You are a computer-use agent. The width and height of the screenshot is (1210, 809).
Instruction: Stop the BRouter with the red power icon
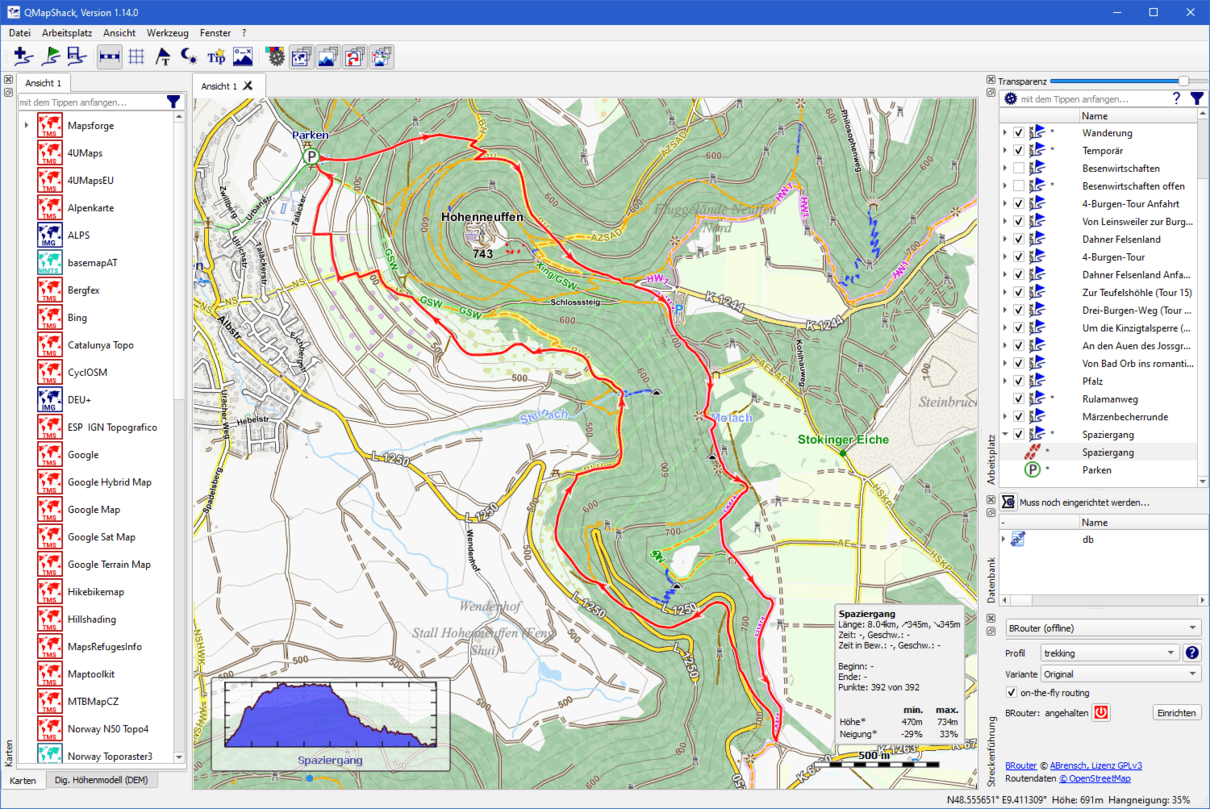(1101, 712)
